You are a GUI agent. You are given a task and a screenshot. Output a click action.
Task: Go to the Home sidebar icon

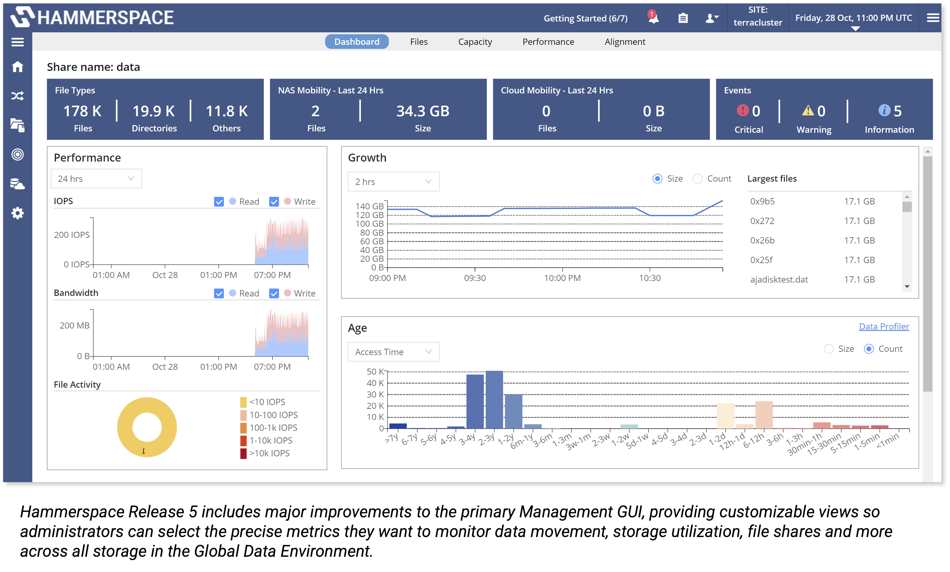(18, 67)
